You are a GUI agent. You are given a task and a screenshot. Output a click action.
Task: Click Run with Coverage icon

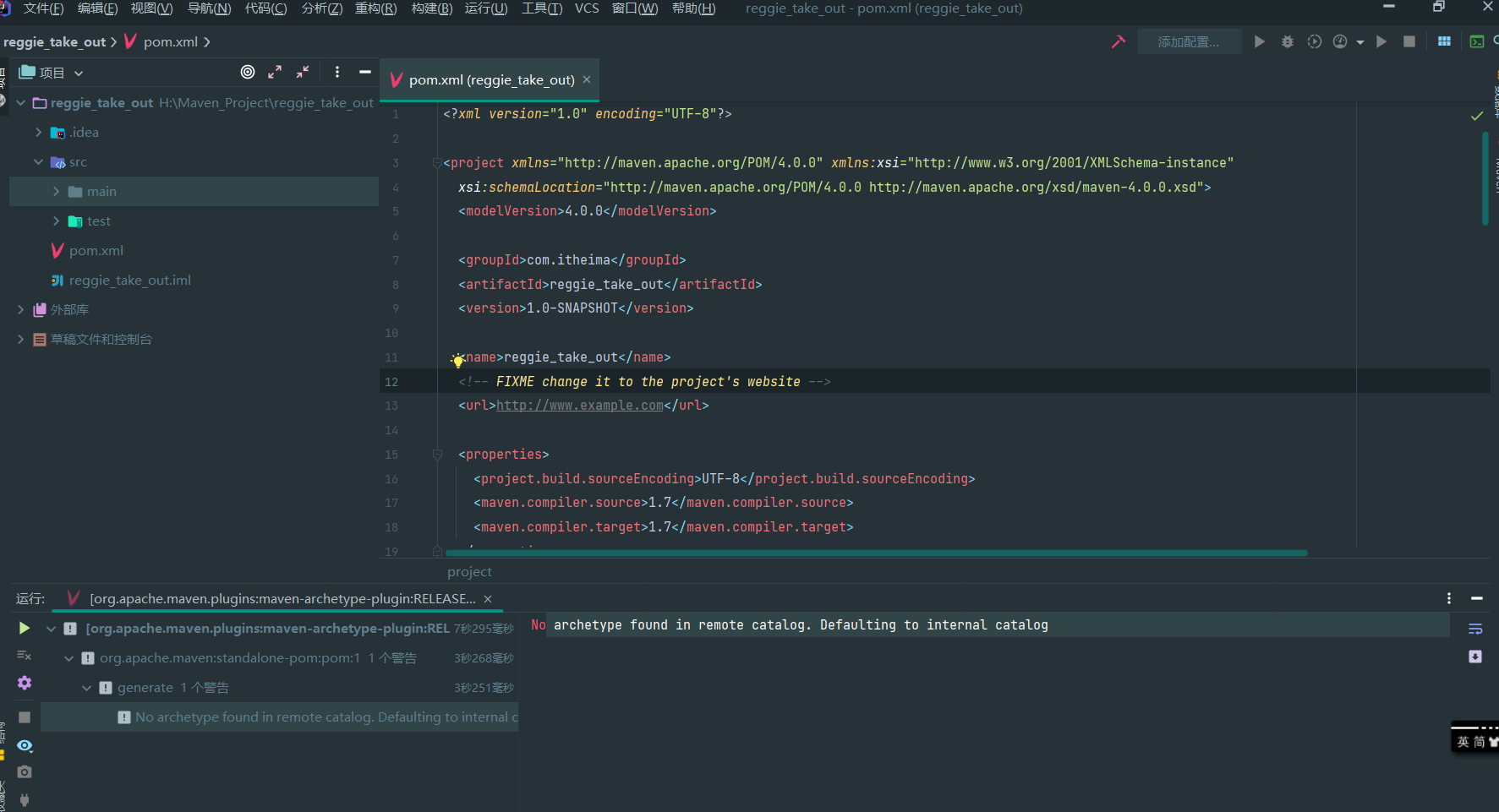click(x=1315, y=41)
